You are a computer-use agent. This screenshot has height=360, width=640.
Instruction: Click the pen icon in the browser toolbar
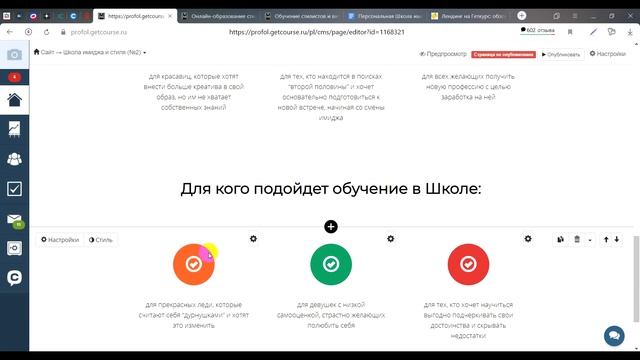(x=593, y=32)
